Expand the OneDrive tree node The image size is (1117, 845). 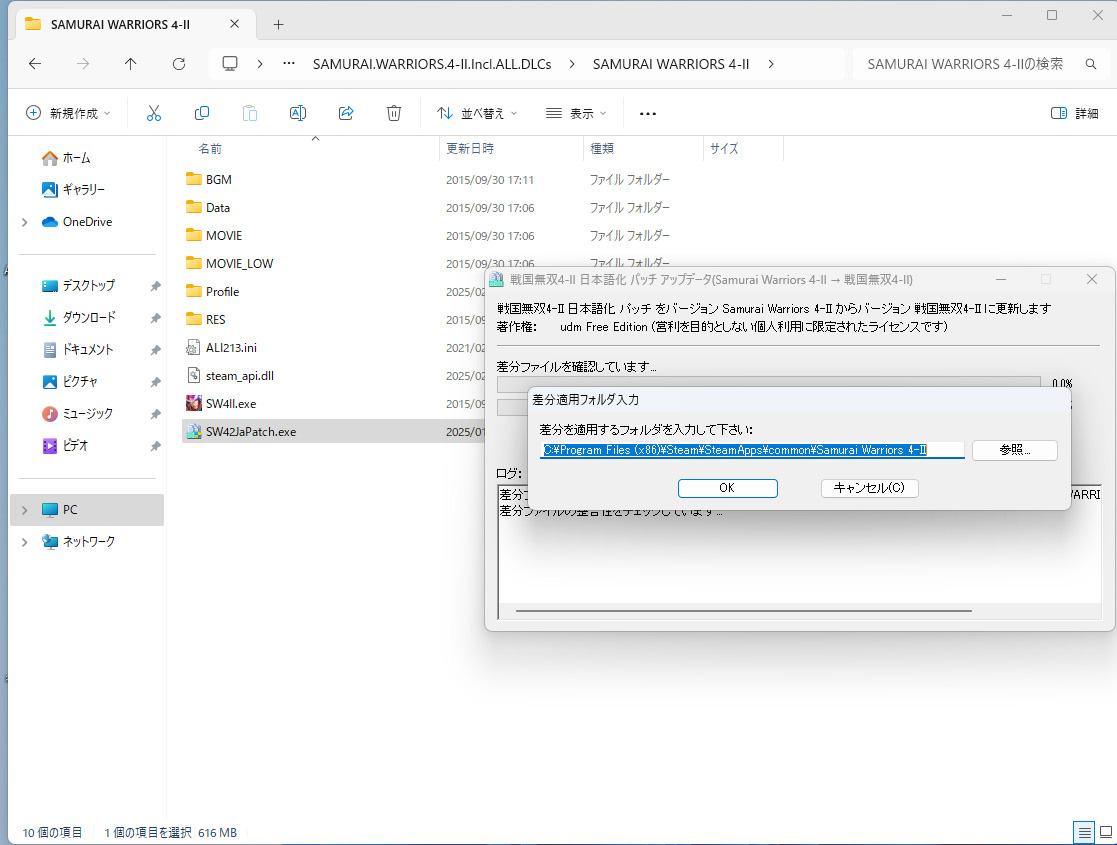pos(25,222)
